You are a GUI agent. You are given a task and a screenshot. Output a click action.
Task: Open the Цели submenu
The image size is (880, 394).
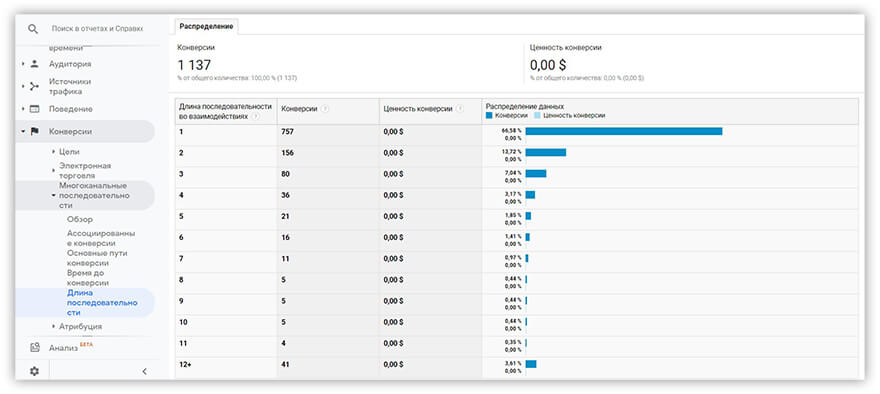[69, 152]
